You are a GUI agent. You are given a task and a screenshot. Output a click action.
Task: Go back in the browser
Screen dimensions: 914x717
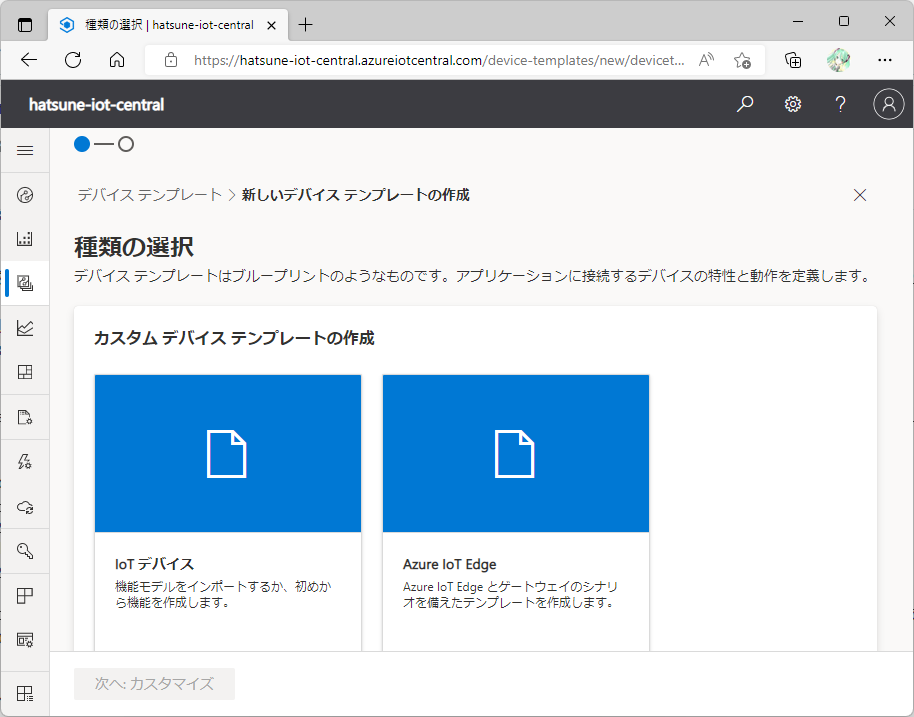click(x=29, y=60)
